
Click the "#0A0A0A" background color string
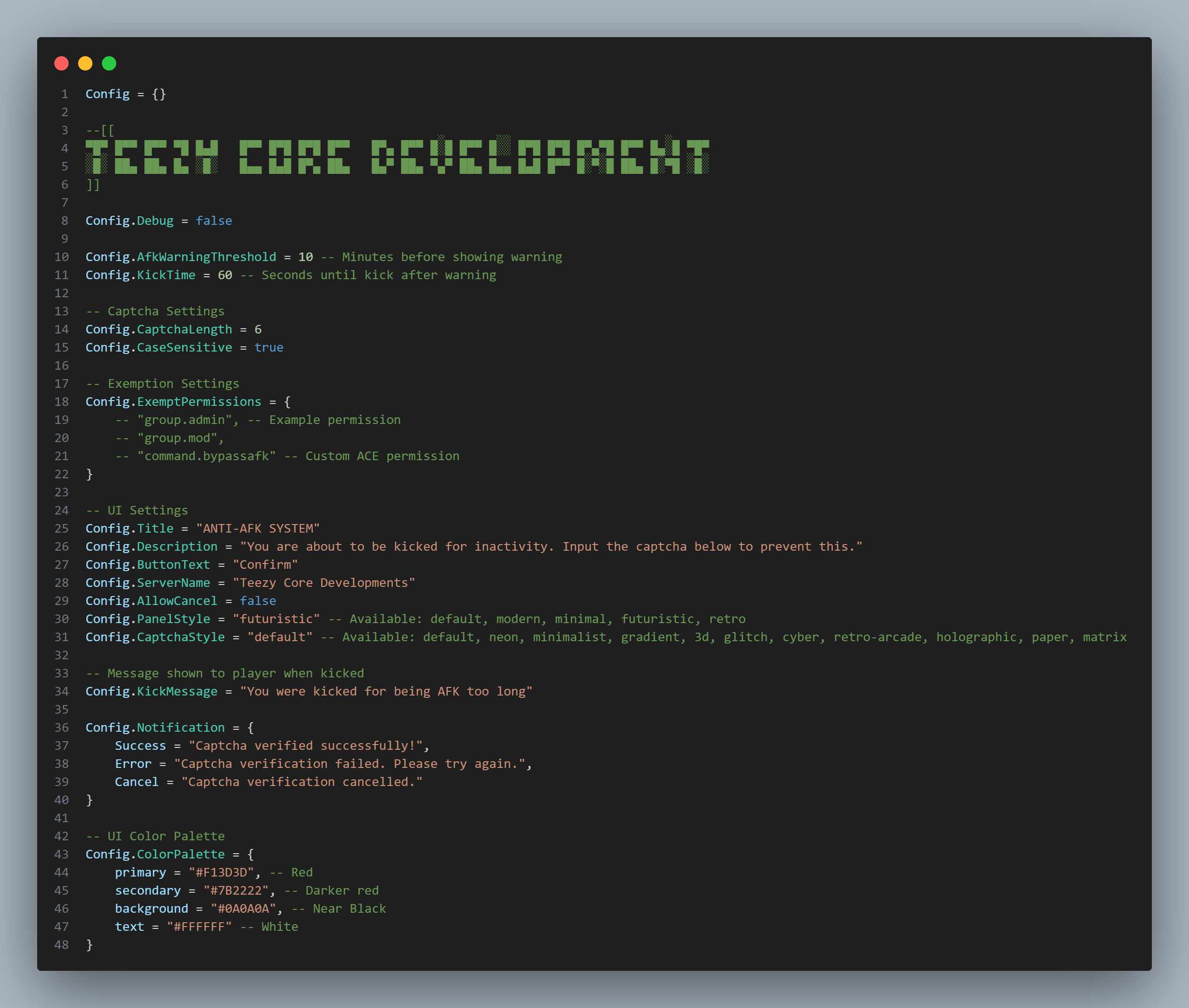(243, 908)
